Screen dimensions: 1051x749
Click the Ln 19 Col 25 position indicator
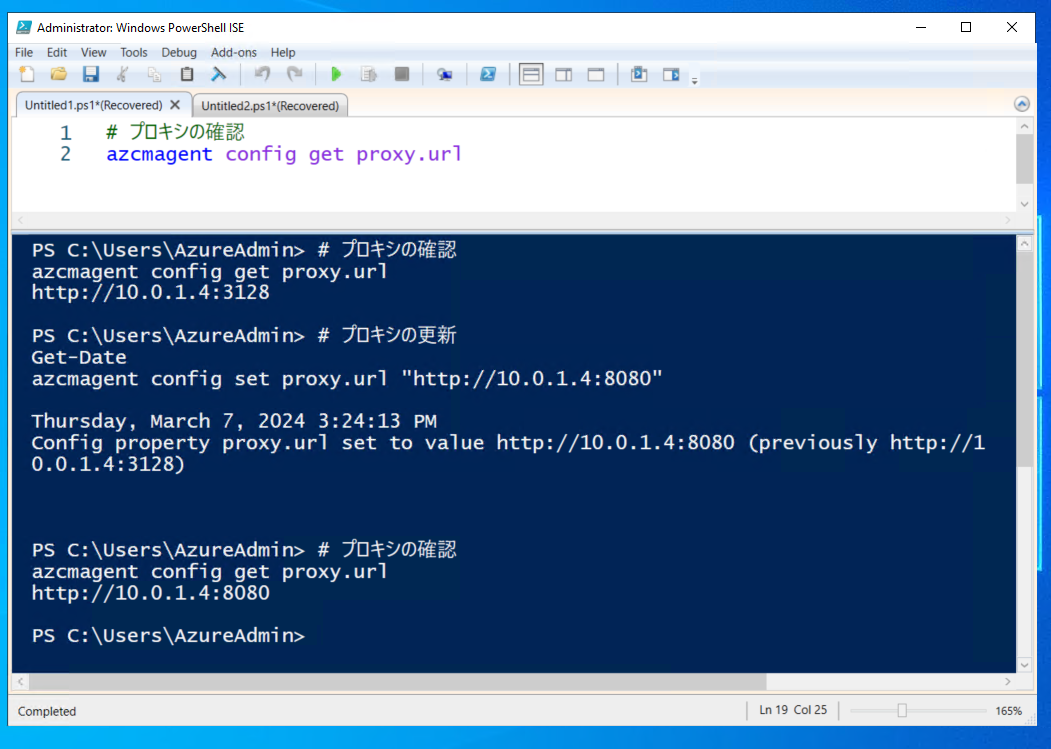tap(793, 710)
